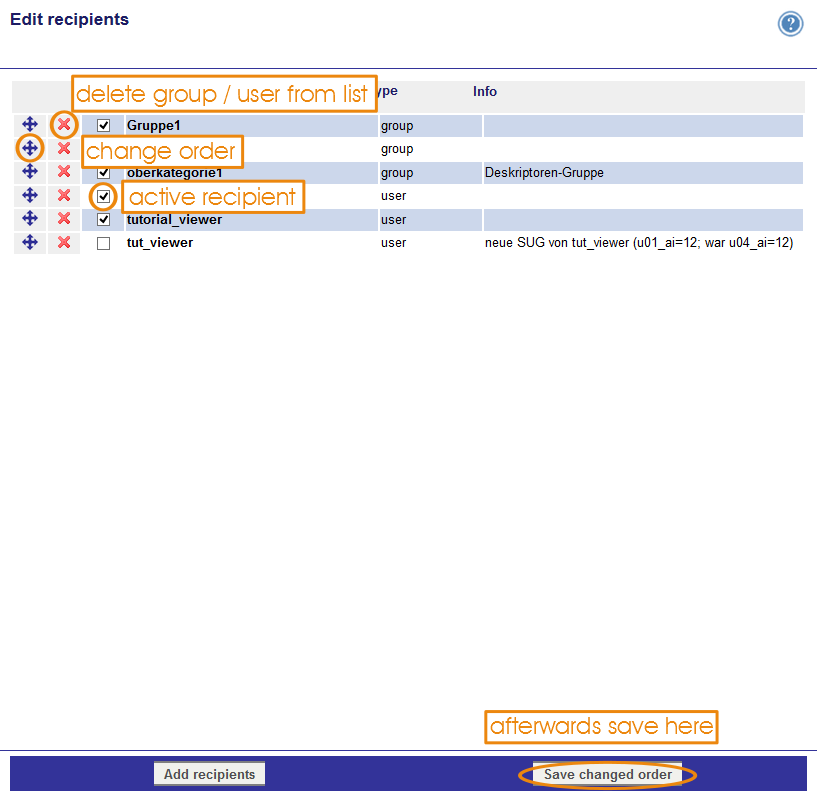Image resolution: width=817 pixels, height=801 pixels.
Task: Select the tut_viewer name
Action: (x=160, y=243)
